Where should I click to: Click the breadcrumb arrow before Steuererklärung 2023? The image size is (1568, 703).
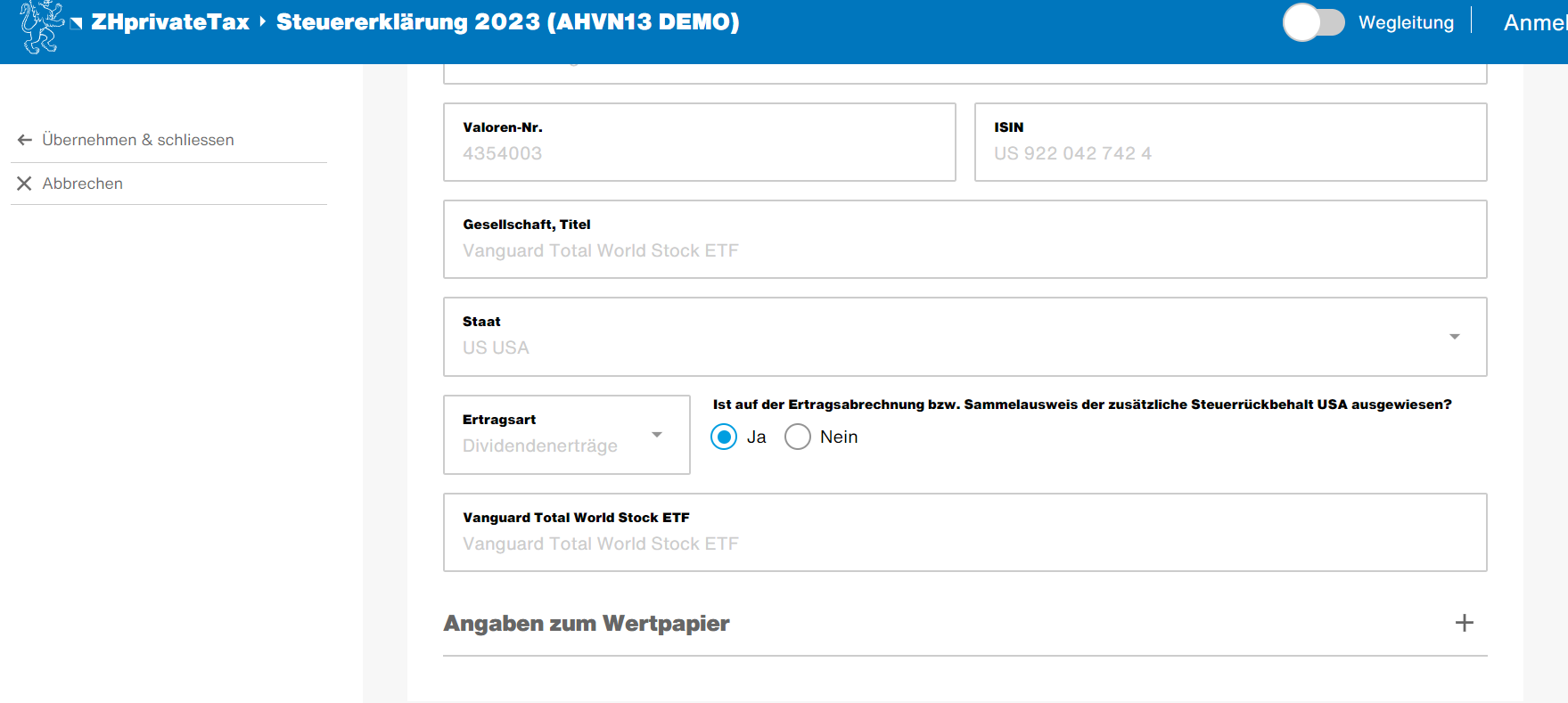coord(263,21)
